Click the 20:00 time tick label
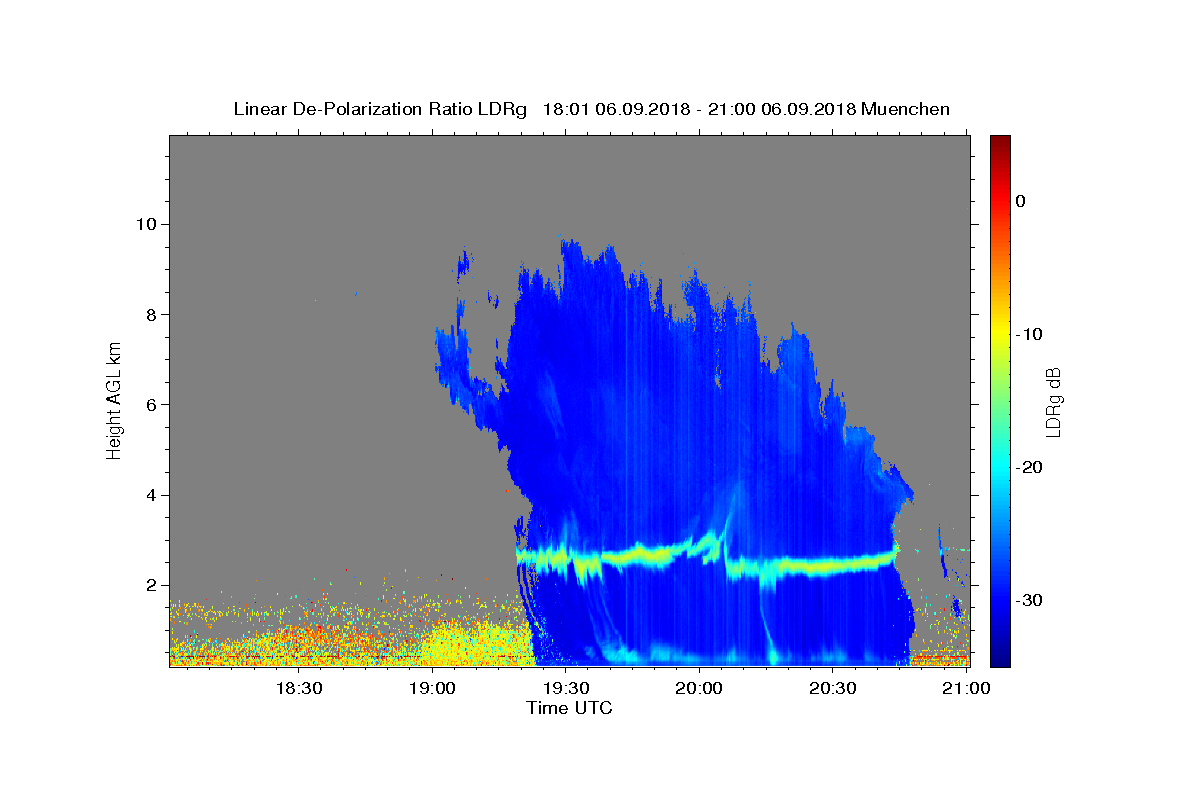Screen dimensions: 1200x800 tap(699, 688)
